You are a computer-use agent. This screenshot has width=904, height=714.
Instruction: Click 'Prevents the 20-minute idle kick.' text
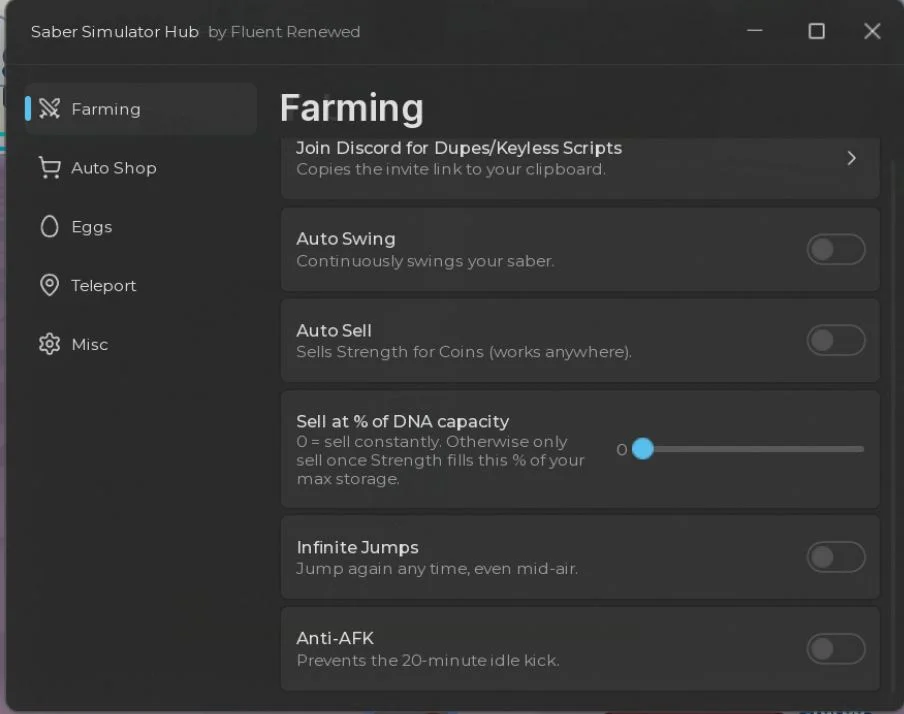tap(428, 660)
